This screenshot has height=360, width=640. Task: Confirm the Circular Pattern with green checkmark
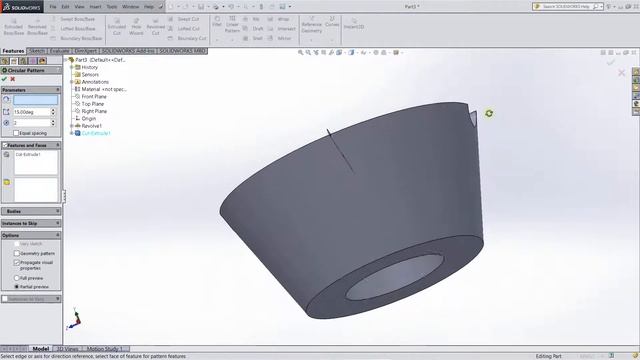4,79
